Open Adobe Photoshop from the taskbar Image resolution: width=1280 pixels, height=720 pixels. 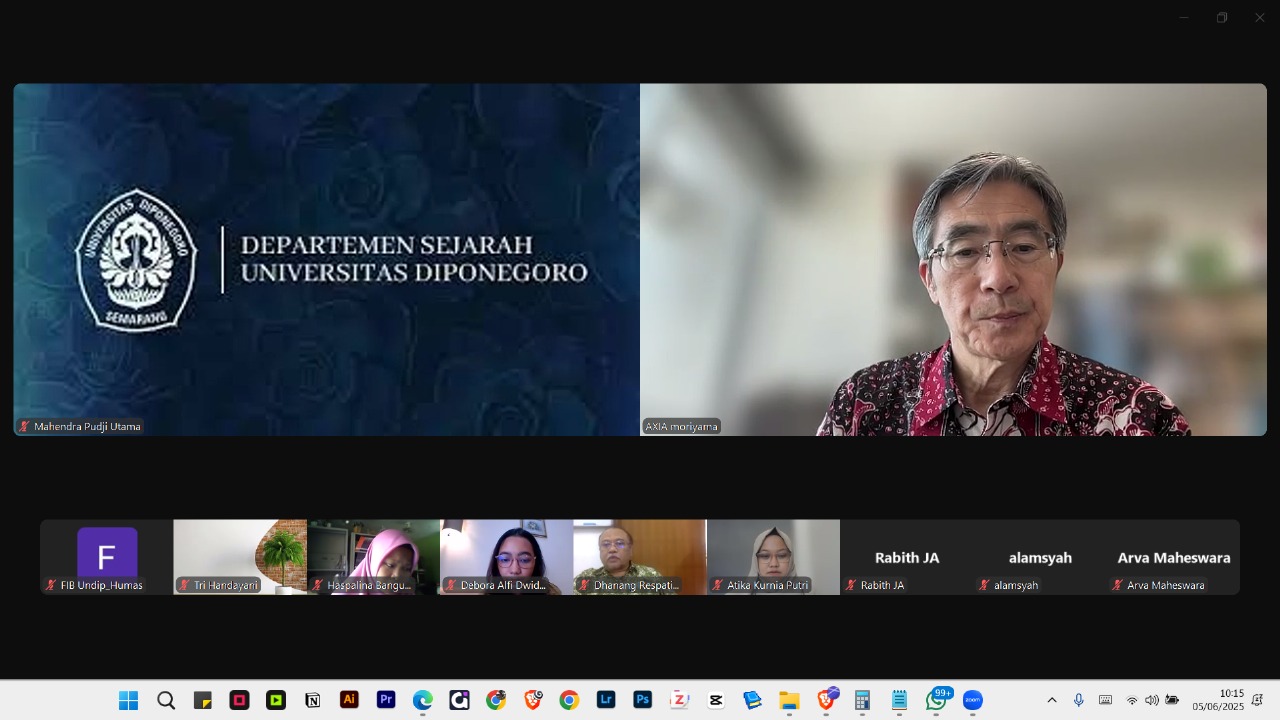click(x=643, y=700)
